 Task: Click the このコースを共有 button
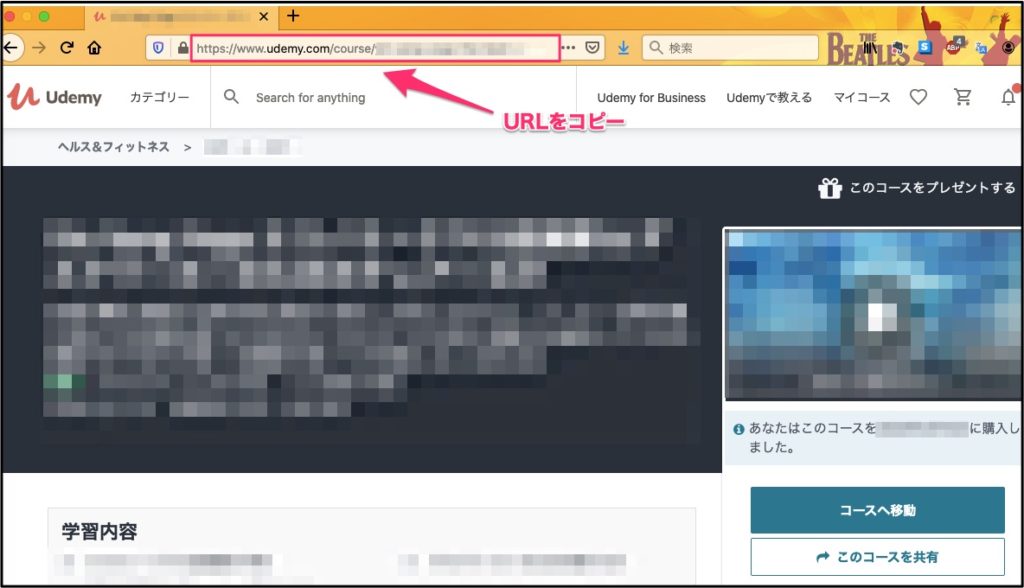point(877,556)
